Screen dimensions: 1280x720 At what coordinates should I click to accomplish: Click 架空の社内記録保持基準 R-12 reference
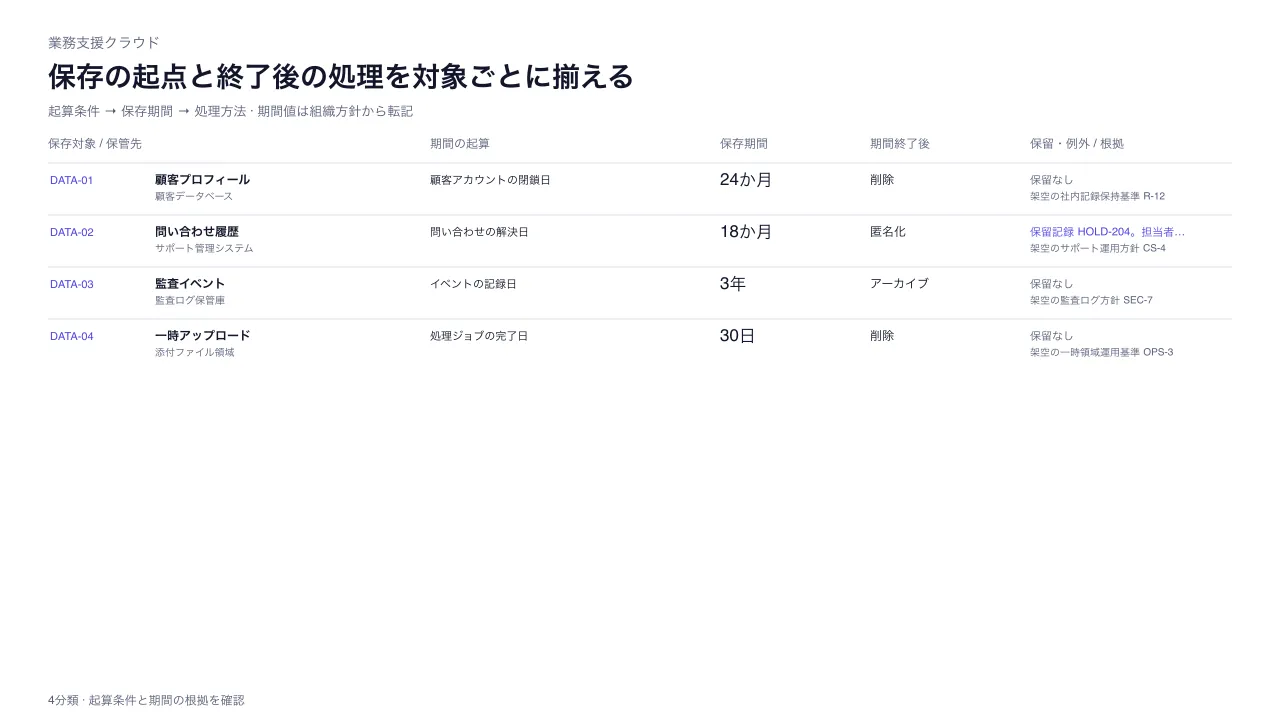tap(1097, 196)
